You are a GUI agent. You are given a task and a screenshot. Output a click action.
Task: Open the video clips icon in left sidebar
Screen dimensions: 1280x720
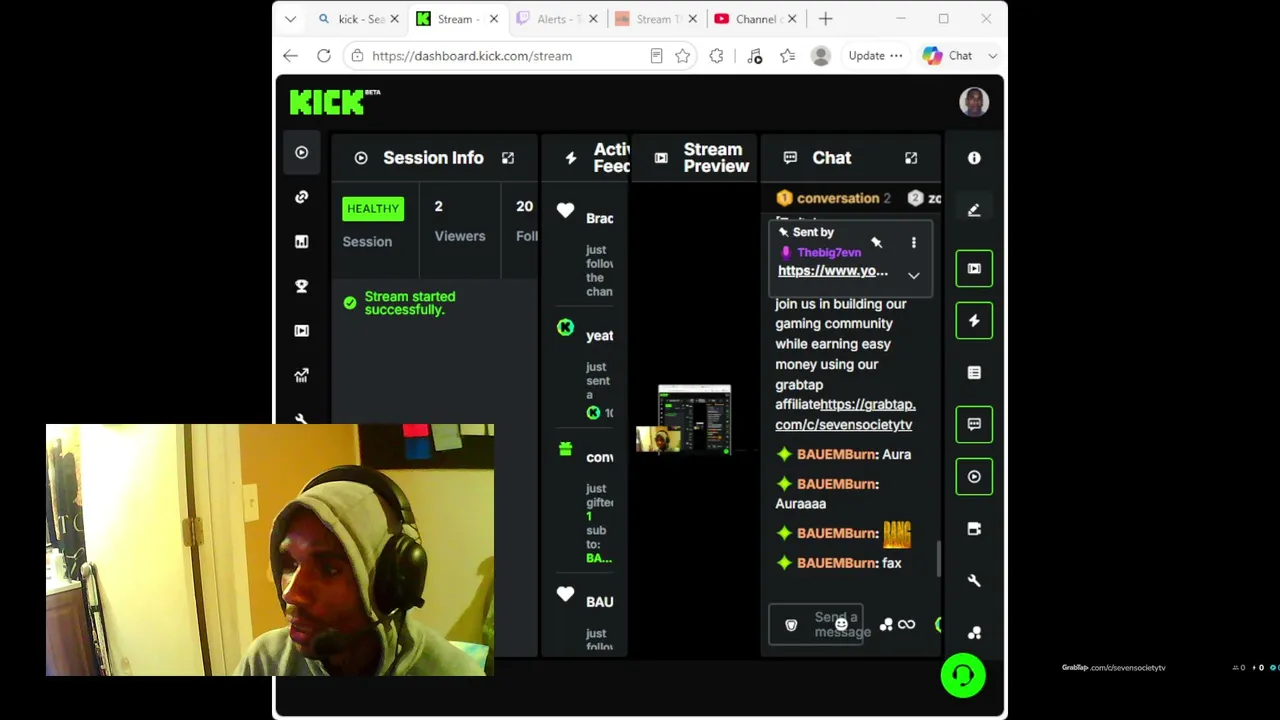(x=301, y=331)
